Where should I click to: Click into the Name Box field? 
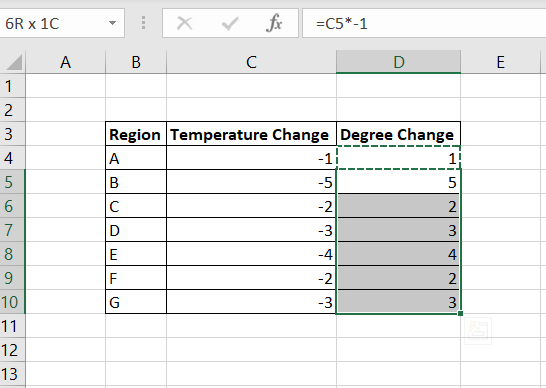54,23
